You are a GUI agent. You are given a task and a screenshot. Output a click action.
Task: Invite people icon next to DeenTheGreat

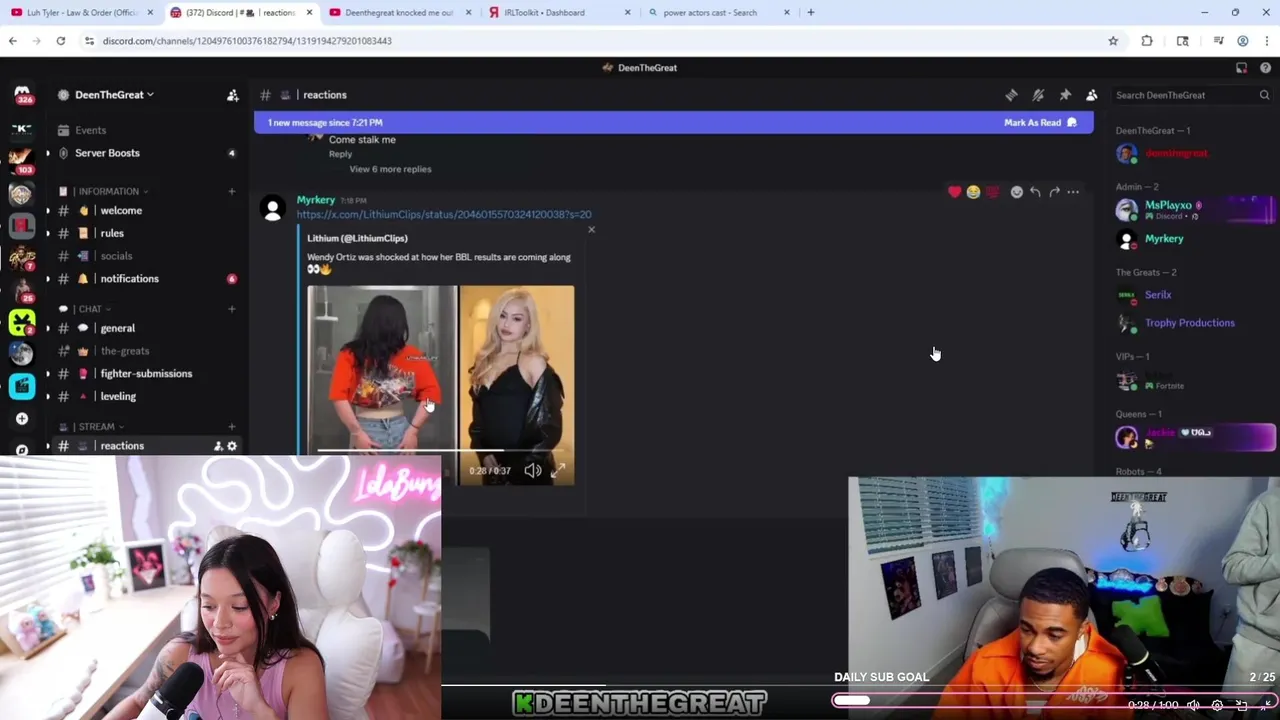coord(232,95)
